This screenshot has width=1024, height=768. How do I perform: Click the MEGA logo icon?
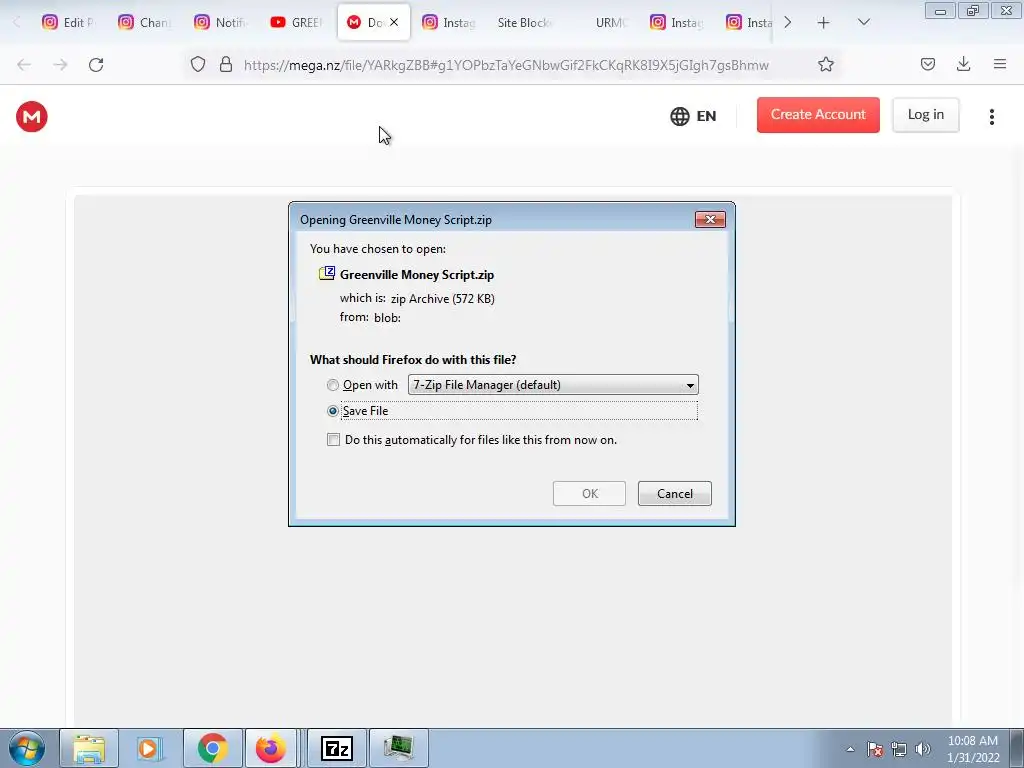point(31,117)
